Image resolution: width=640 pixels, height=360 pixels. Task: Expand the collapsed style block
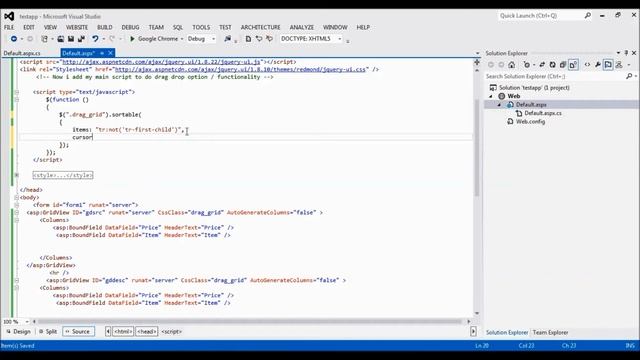tap(17, 175)
